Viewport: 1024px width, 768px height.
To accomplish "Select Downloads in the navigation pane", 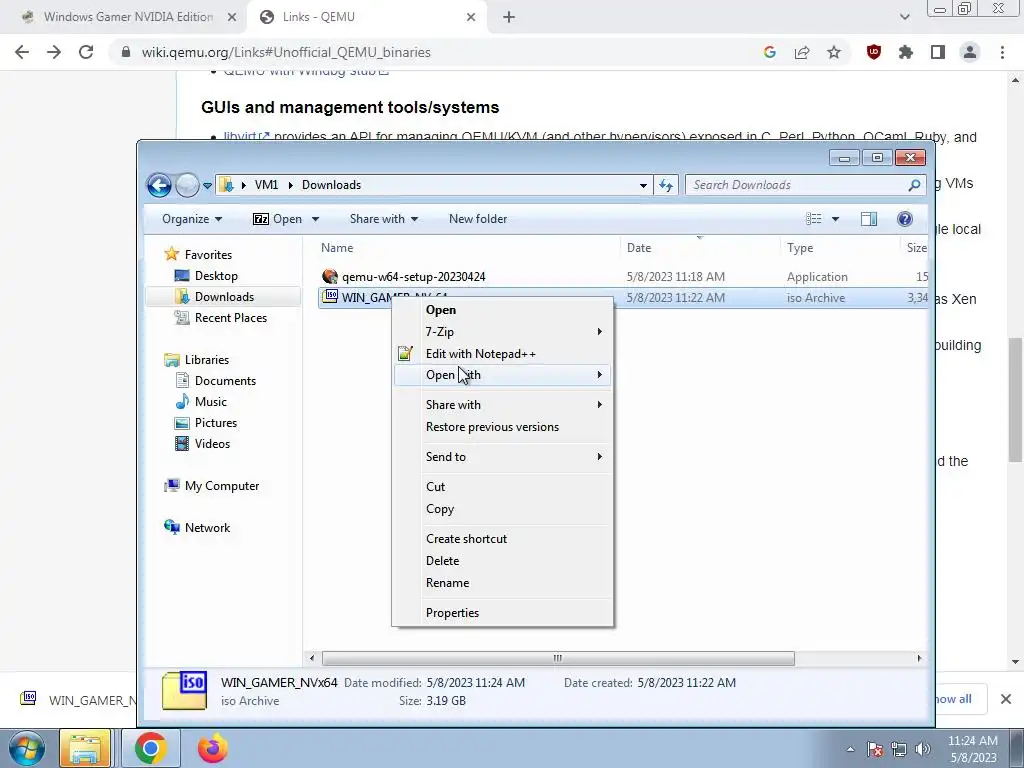I will pos(224,296).
